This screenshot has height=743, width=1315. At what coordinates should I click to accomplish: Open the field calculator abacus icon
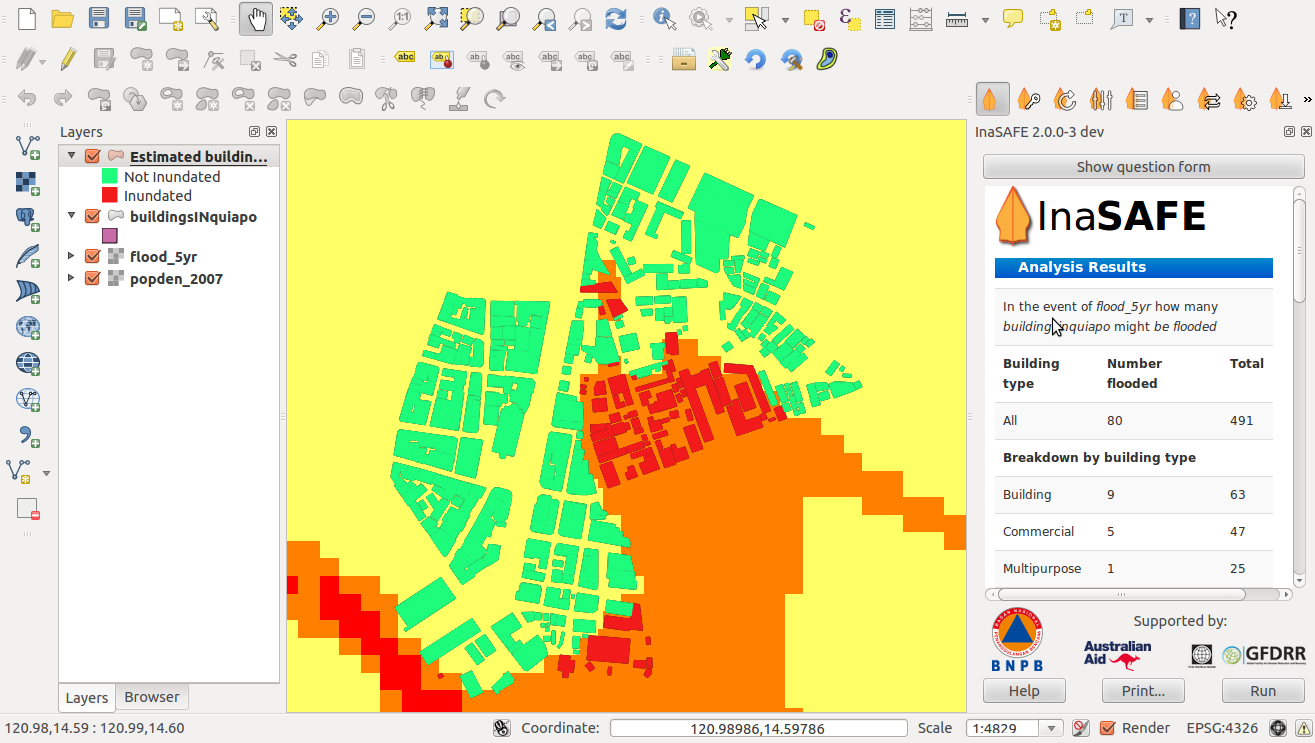(x=921, y=18)
